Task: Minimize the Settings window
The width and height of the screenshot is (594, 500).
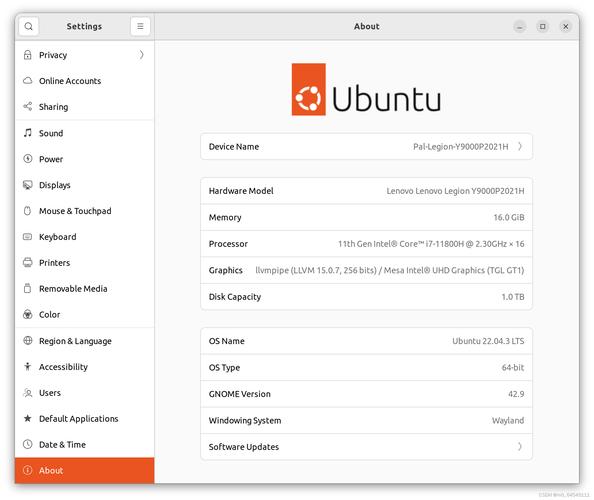Action: point(520,27)
